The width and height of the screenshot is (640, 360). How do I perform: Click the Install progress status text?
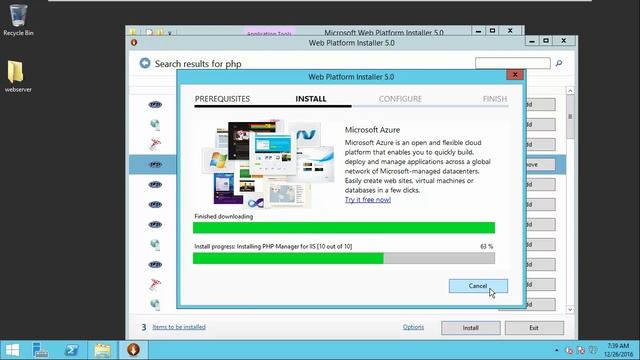tap(273, 247)
